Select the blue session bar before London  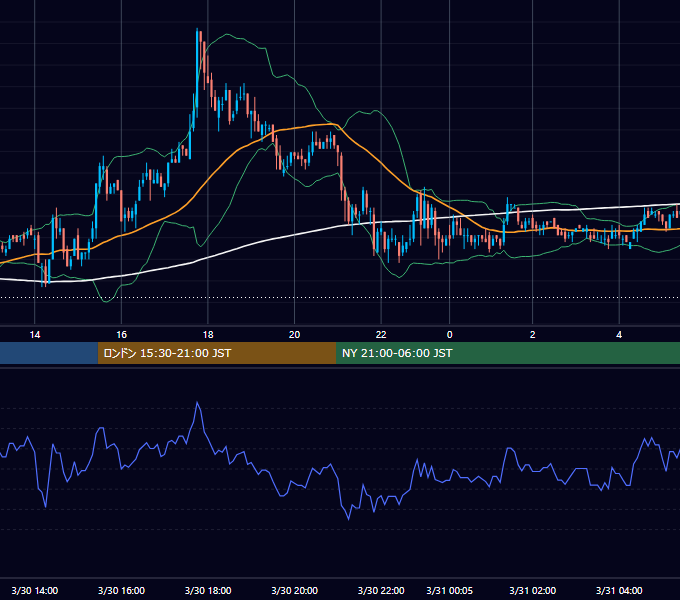pos(49,353)
